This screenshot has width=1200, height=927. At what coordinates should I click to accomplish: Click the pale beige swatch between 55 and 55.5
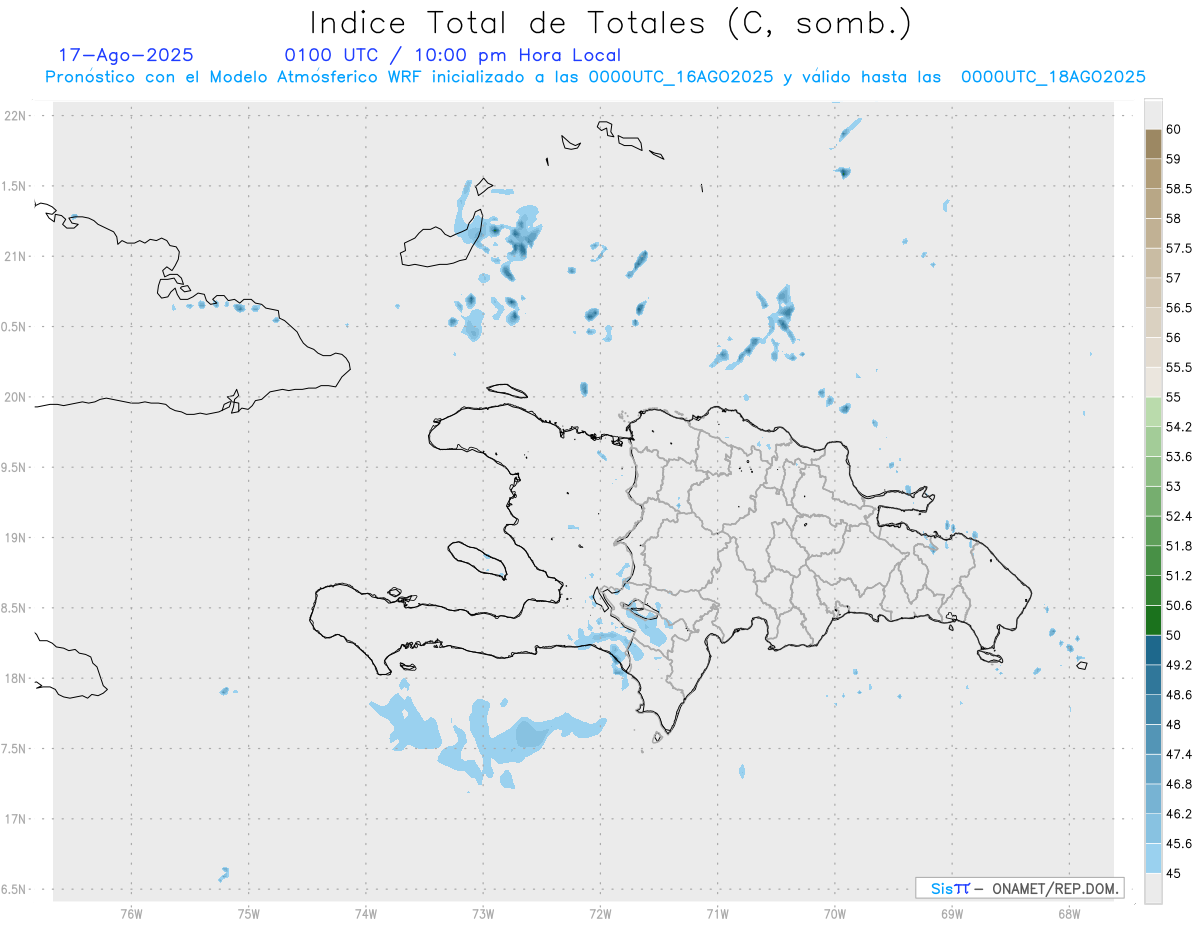click(x=1153, y=382)
